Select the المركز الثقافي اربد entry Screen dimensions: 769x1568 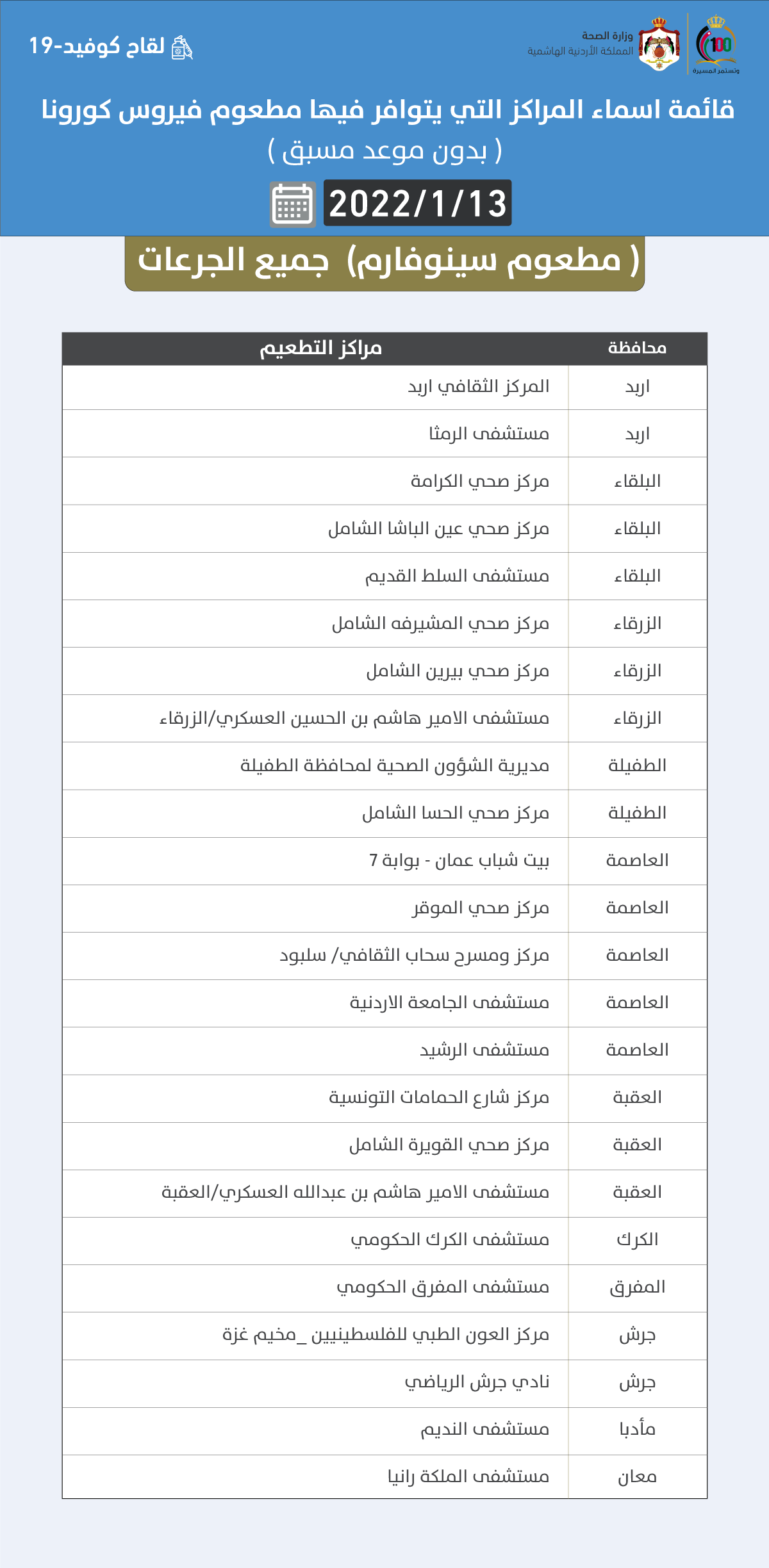479,387
